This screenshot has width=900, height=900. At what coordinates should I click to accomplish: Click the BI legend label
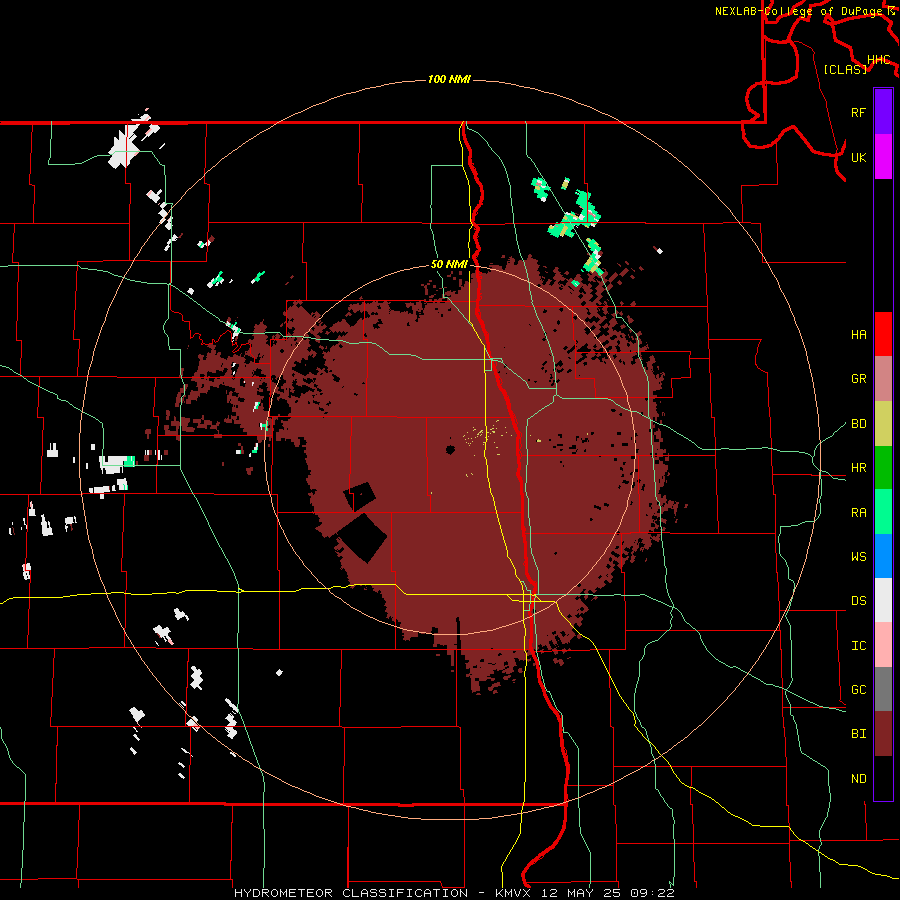pyautogui.click(x=858, y=734)
